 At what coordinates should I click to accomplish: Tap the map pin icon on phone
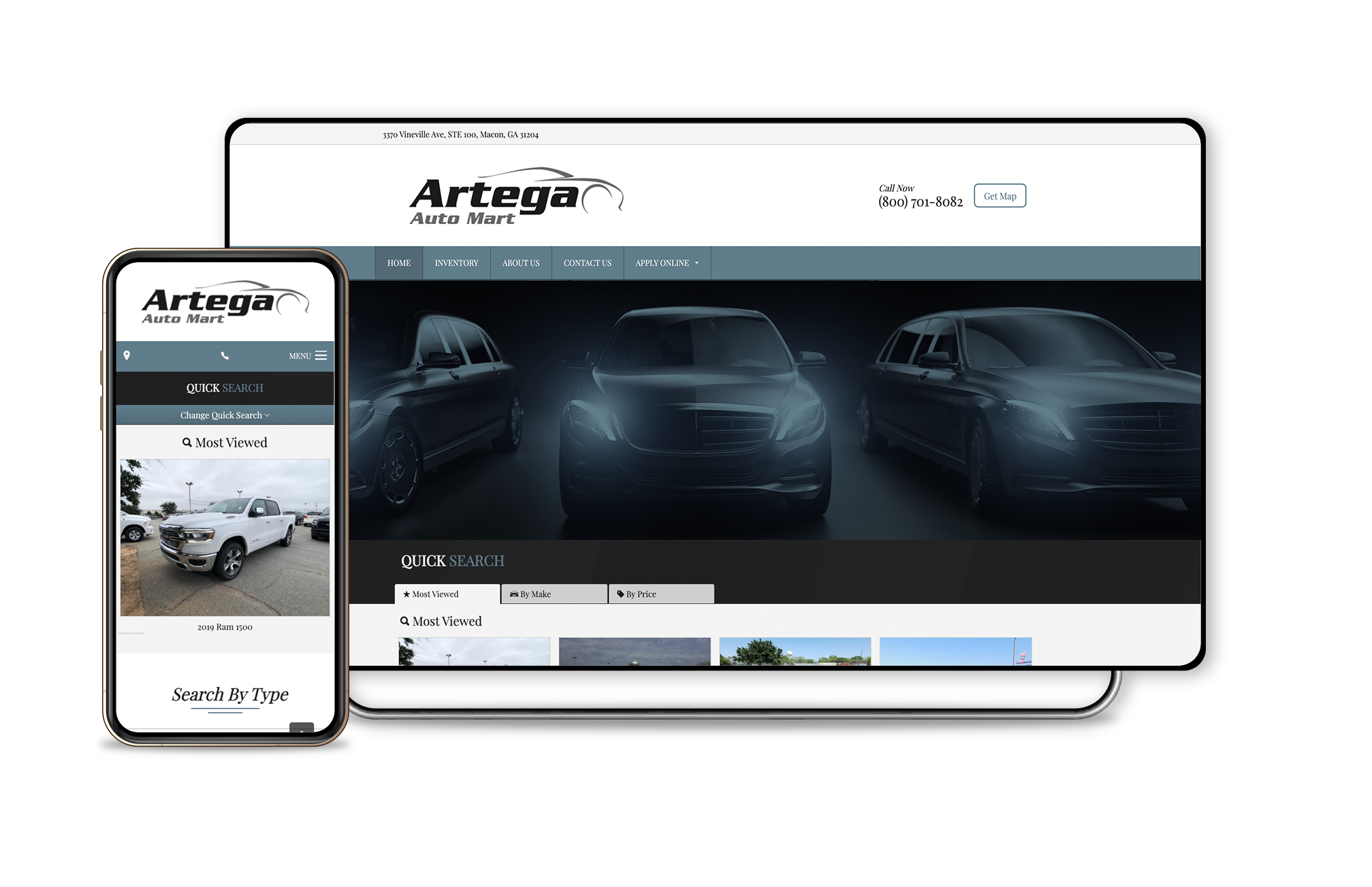(127, 355)
